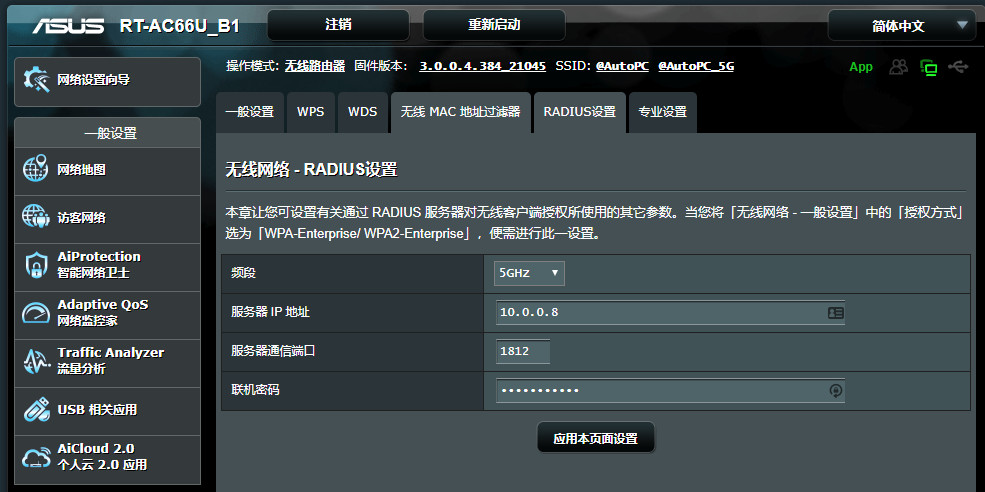Switch to the WPS tab

(310, 112)
